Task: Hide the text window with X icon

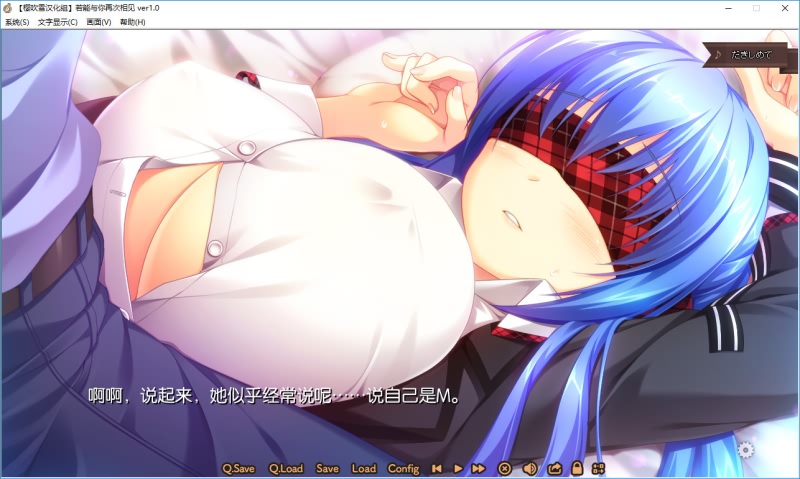Action: point(505,468)
